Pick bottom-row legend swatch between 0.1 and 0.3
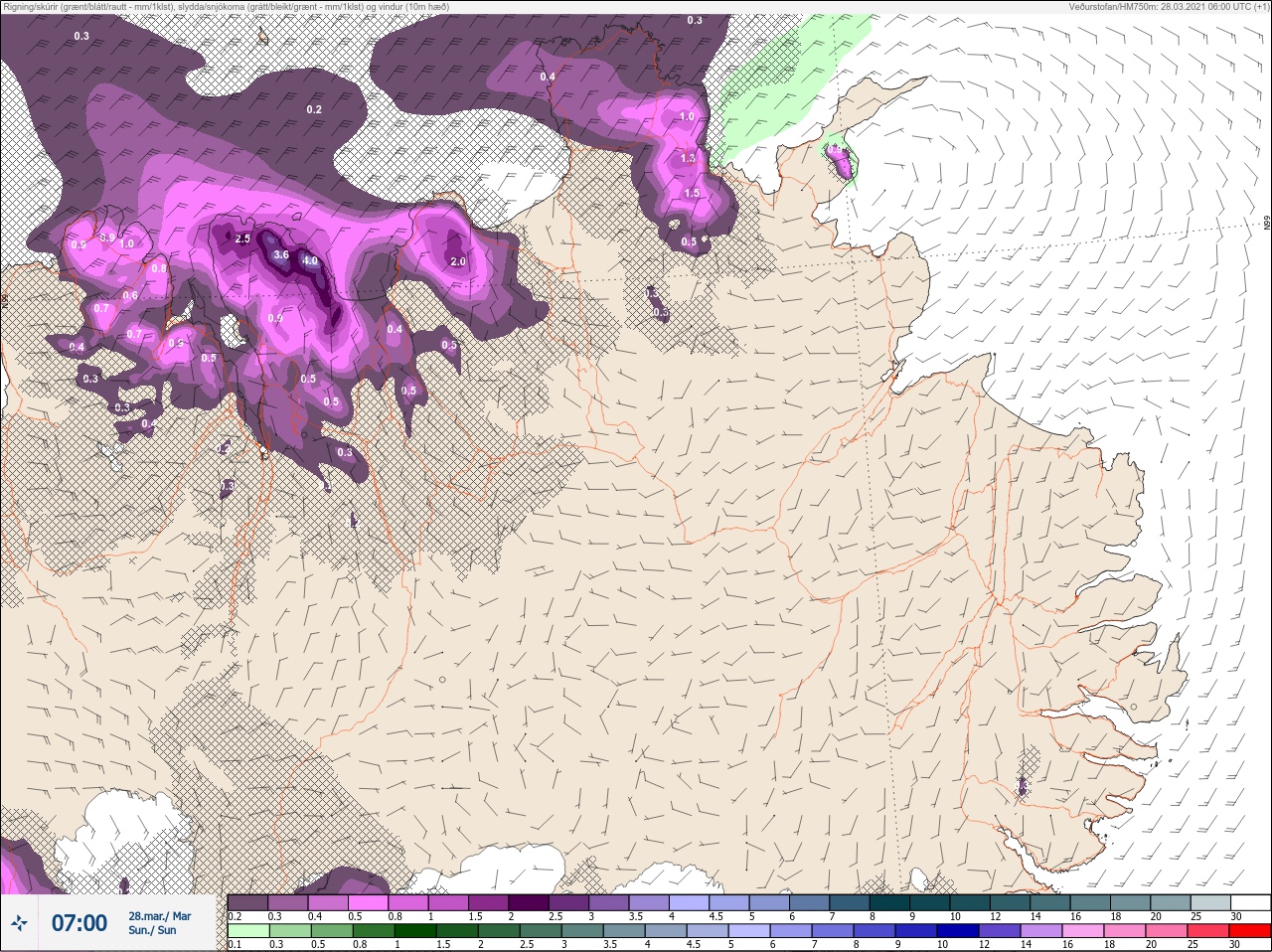This screenshot has width=1272, height=952. coord(247,931)
